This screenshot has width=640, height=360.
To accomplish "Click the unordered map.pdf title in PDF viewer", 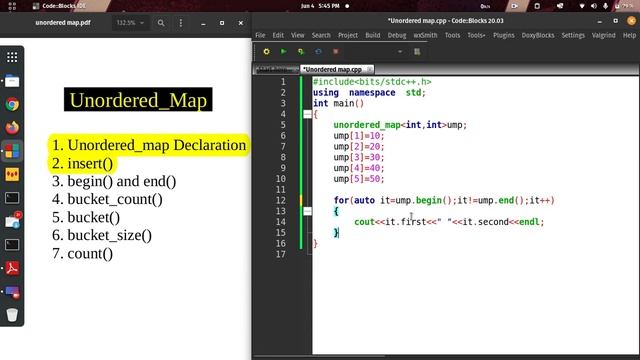I will pos(63,23).
